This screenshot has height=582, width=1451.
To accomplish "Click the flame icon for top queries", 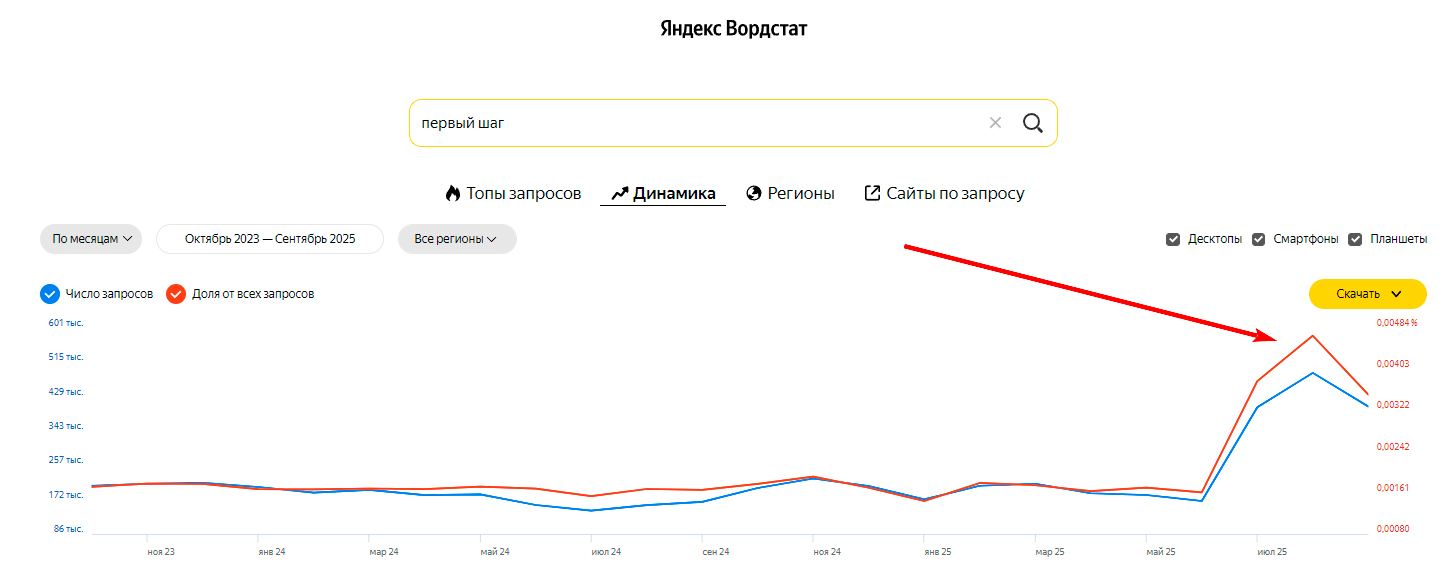I will tap(453, 193).
